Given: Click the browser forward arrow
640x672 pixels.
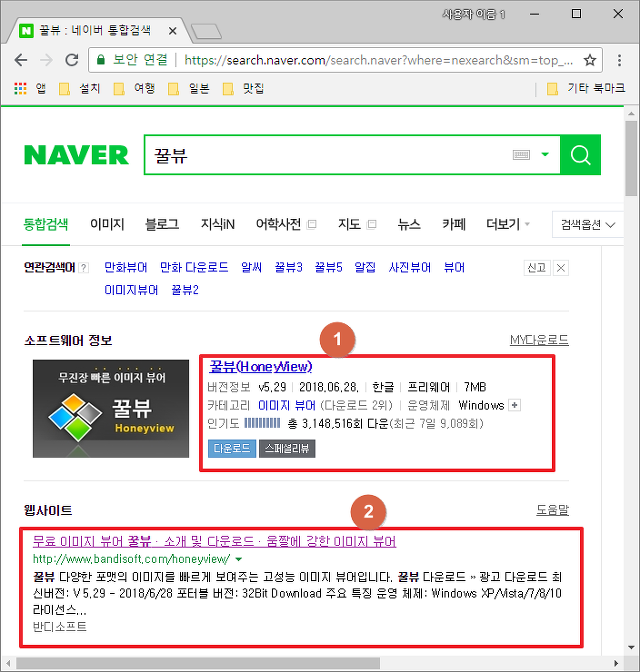Looking at the screenshot, I should point(46,60).
